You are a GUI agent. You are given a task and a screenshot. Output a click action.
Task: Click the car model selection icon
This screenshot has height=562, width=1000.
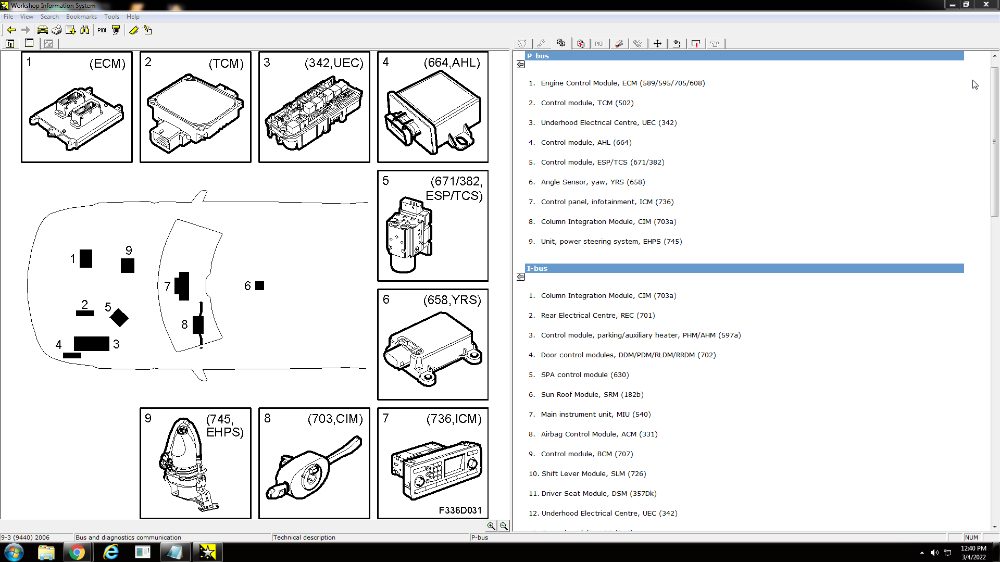pyautogui.click(x=42, y=30)
